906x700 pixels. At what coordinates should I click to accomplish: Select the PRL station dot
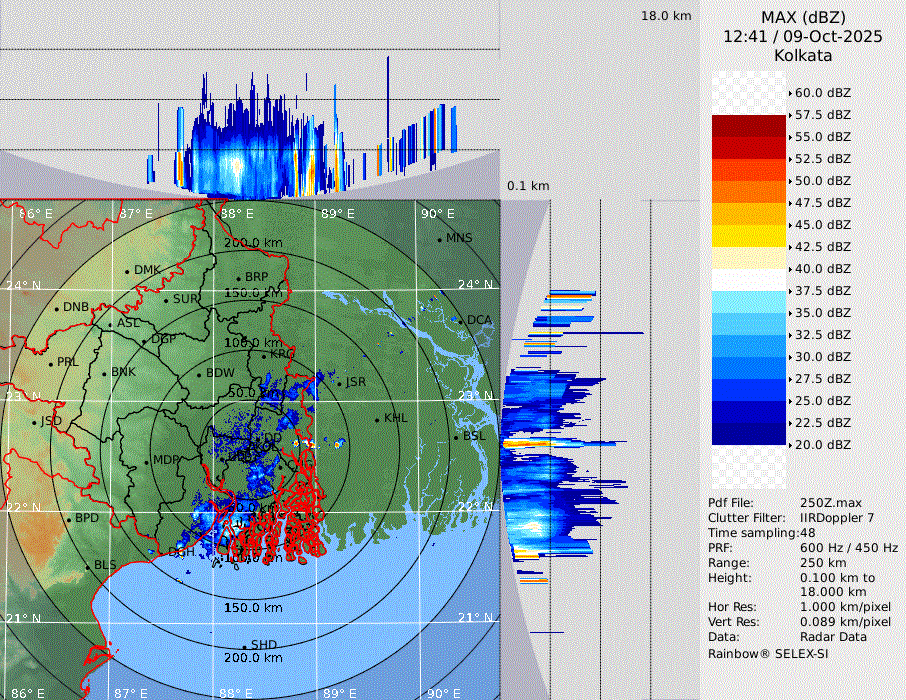[50, 362]
